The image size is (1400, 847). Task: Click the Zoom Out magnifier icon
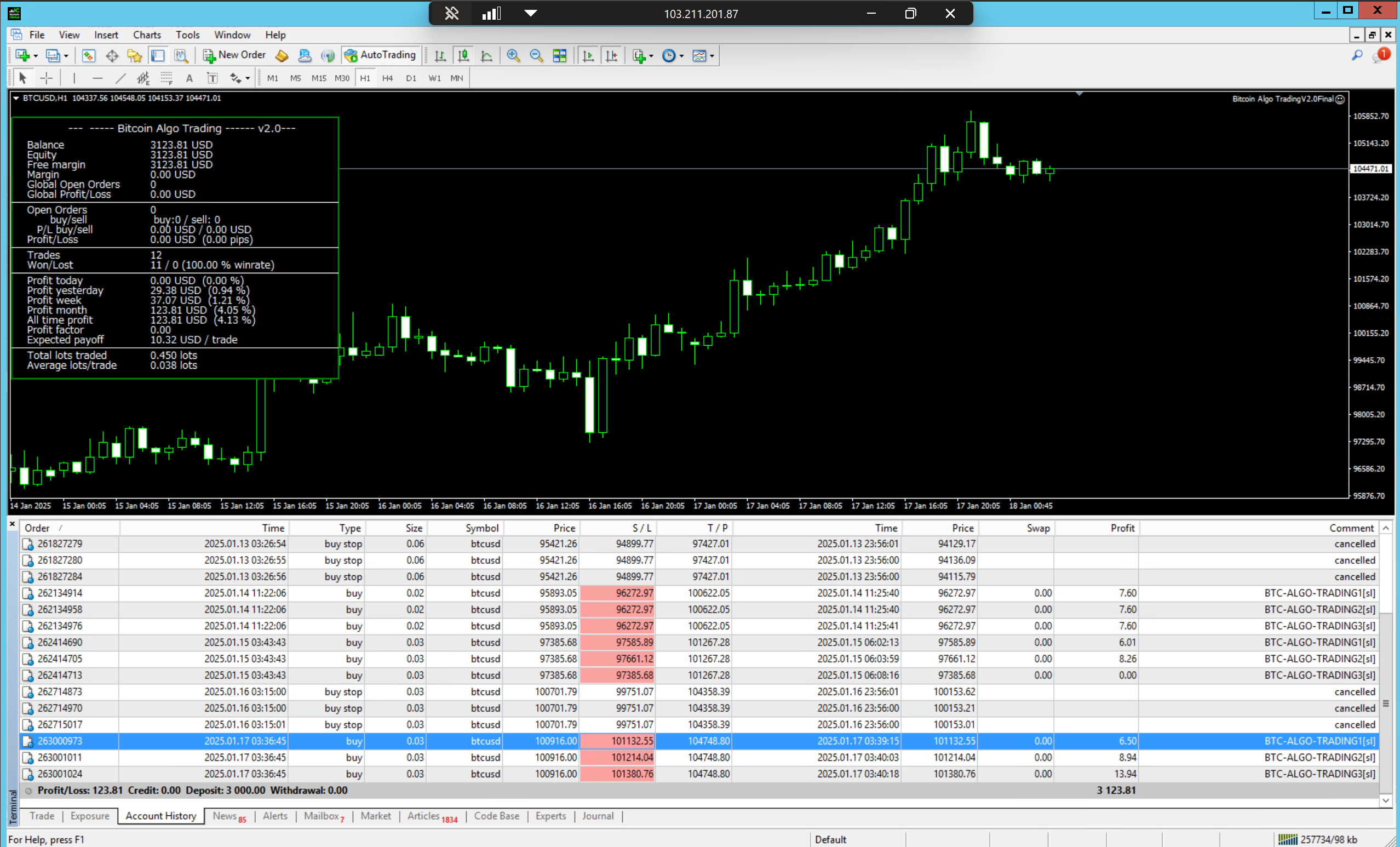[x=536, y=55]
